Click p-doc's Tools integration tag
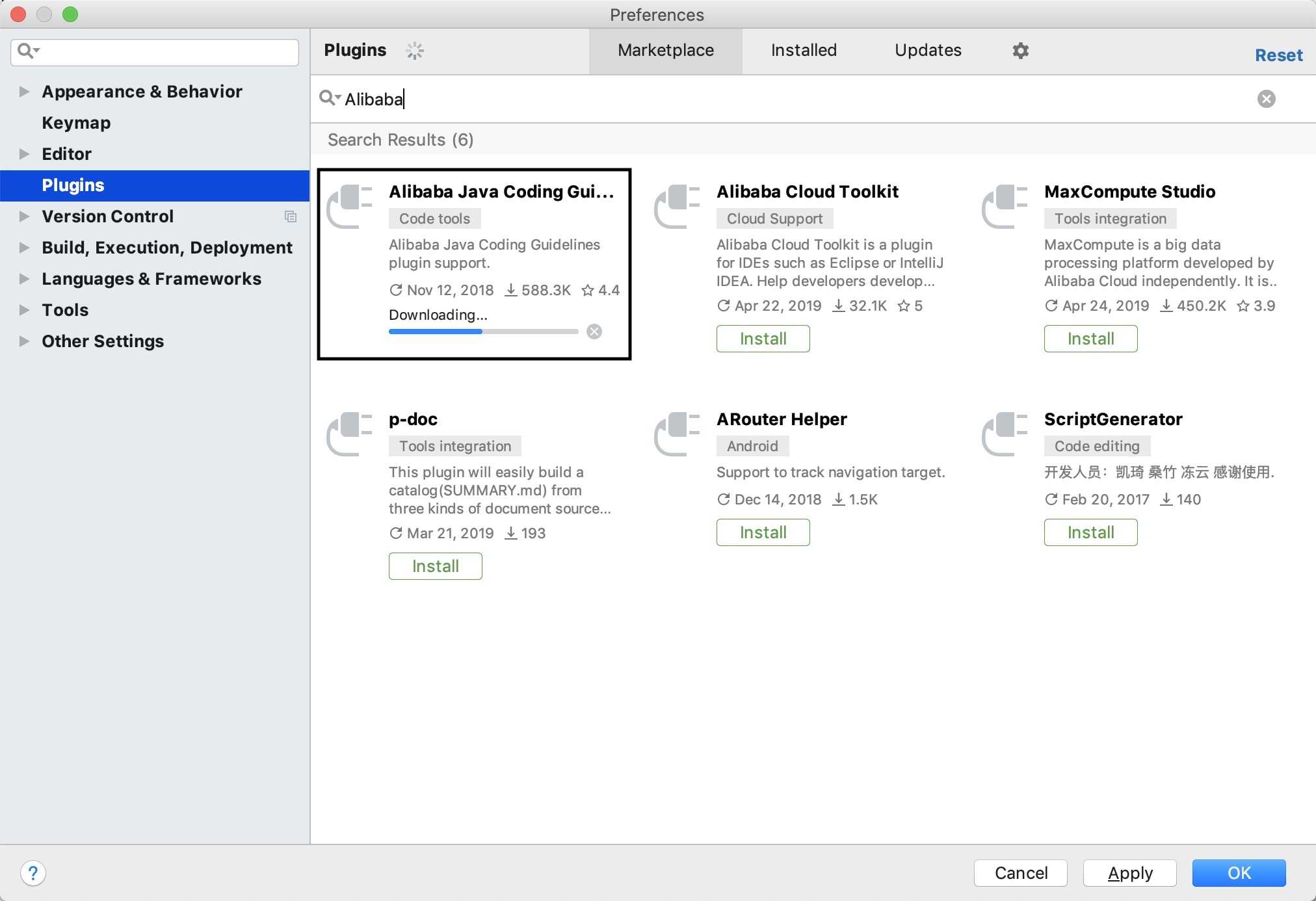The image size is (1316, 901). coord(454,446)
